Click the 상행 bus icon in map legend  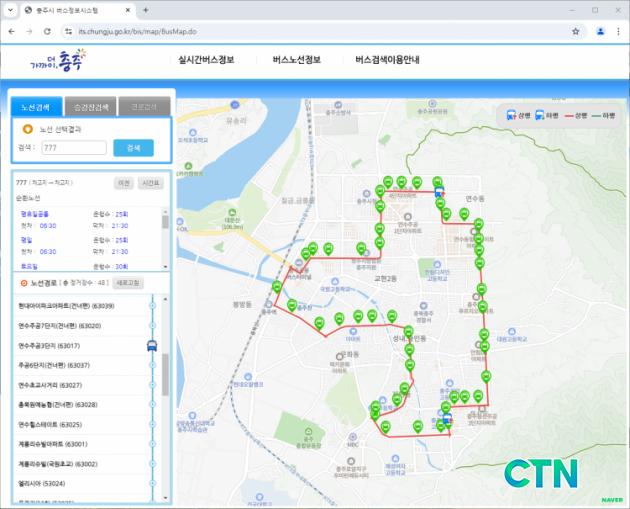point(511,115)
